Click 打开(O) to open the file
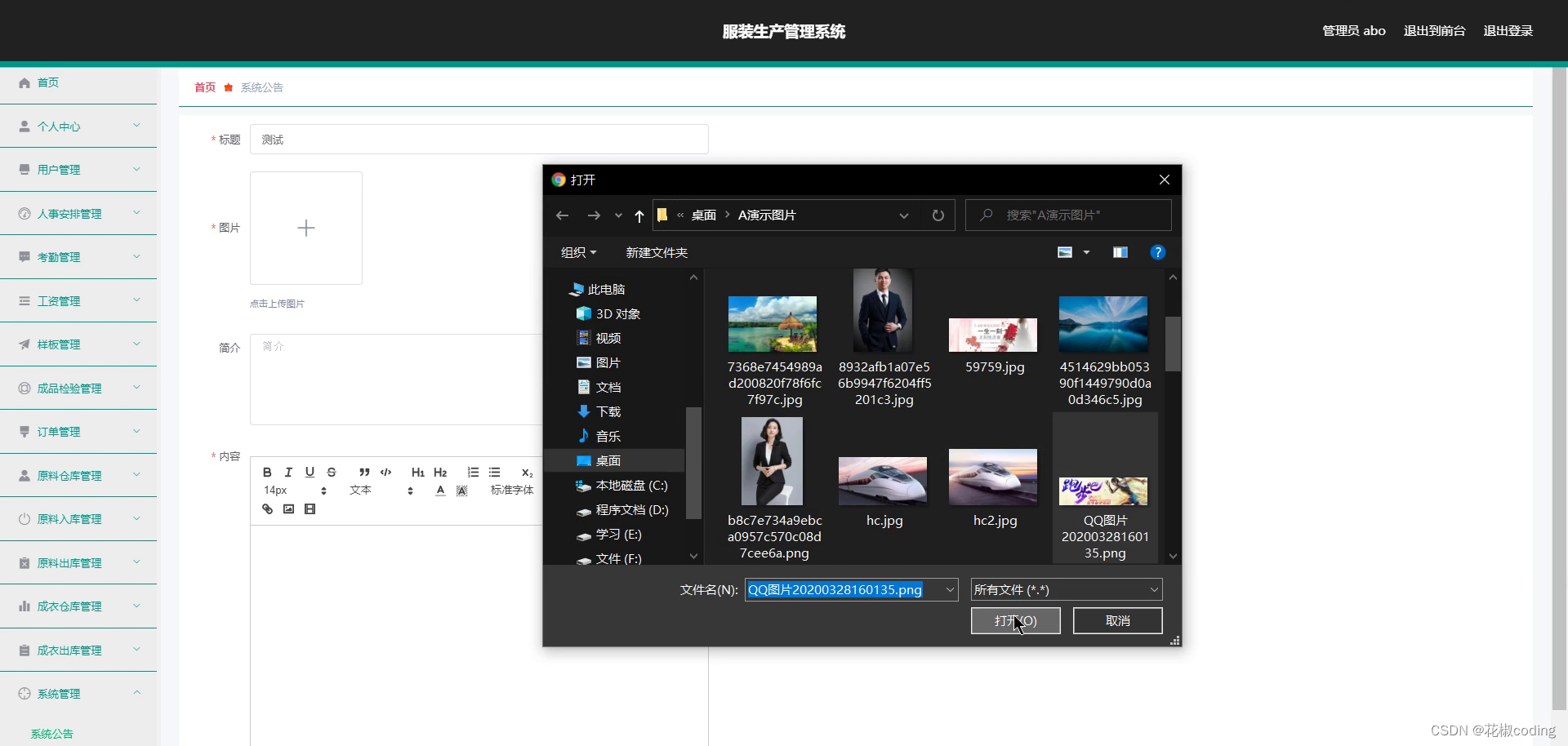The width and height of the screenshot is (1568, 746). (1015, 620)
